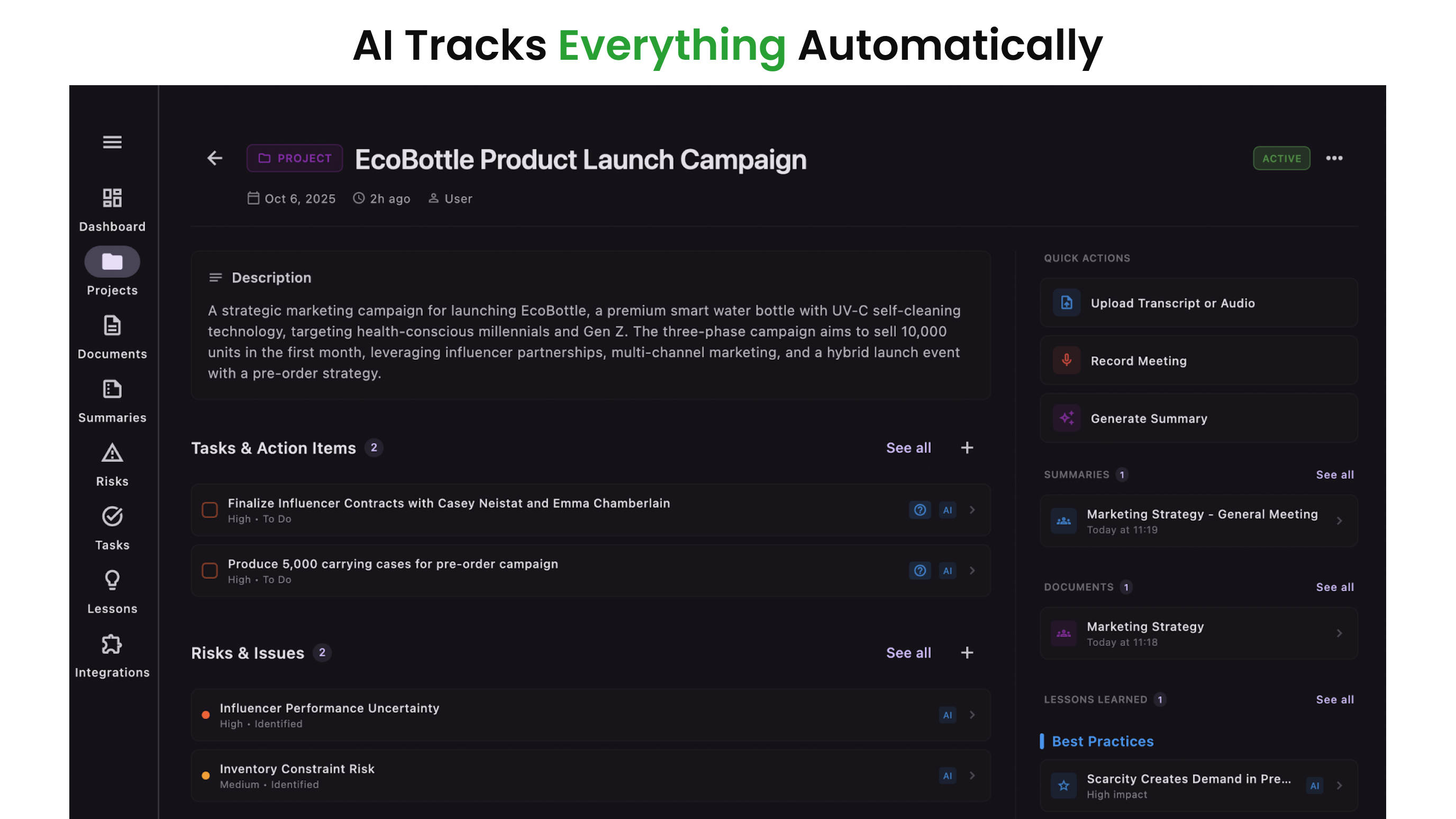
Task: Click the Record Meeting microphone icon
Action: coord(1066,360)
